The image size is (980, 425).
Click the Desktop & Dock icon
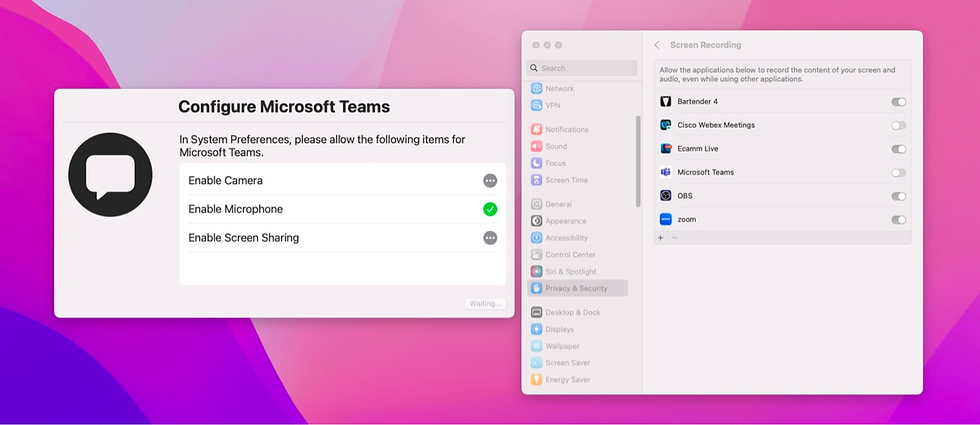[x=536, y=312]
